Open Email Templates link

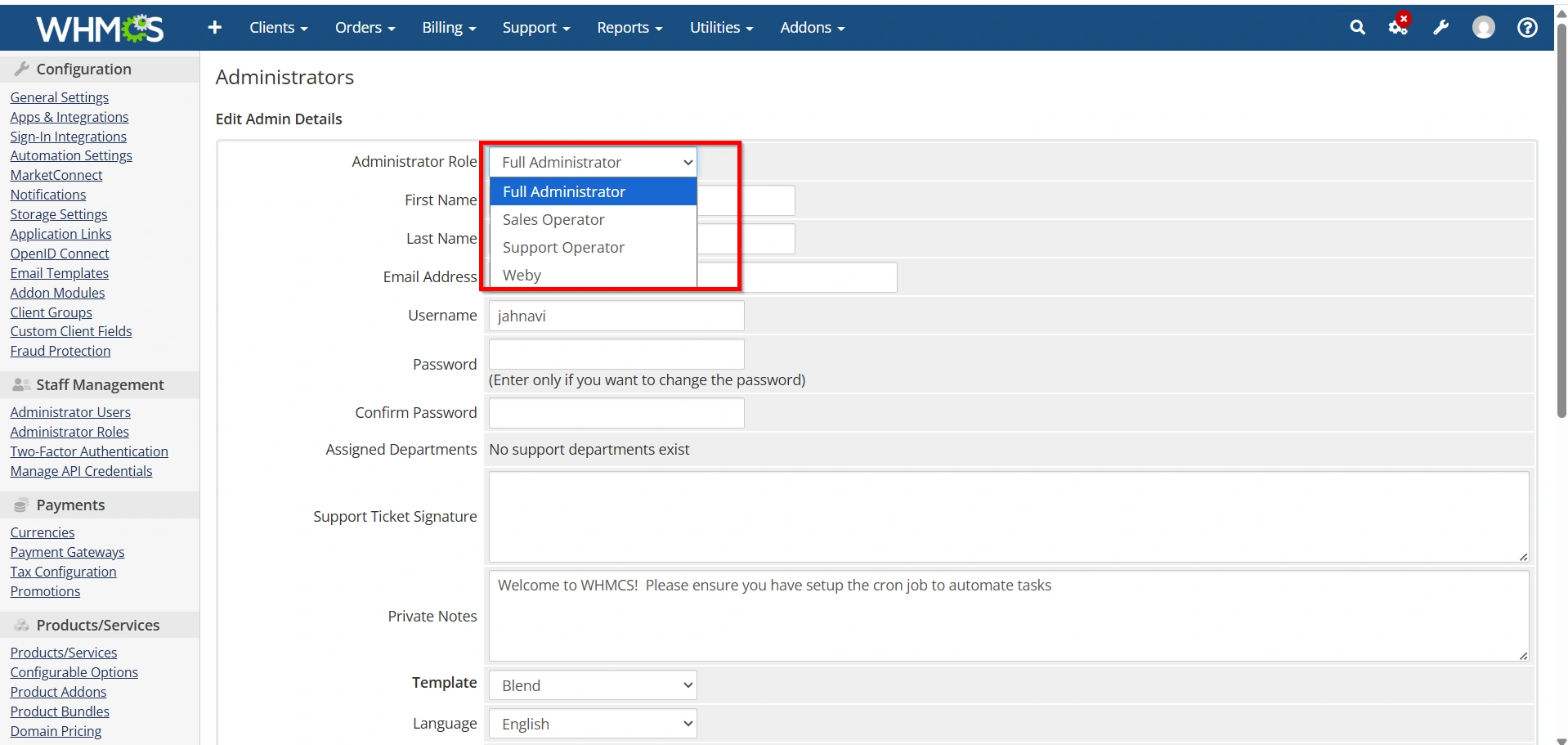[59, 273]
